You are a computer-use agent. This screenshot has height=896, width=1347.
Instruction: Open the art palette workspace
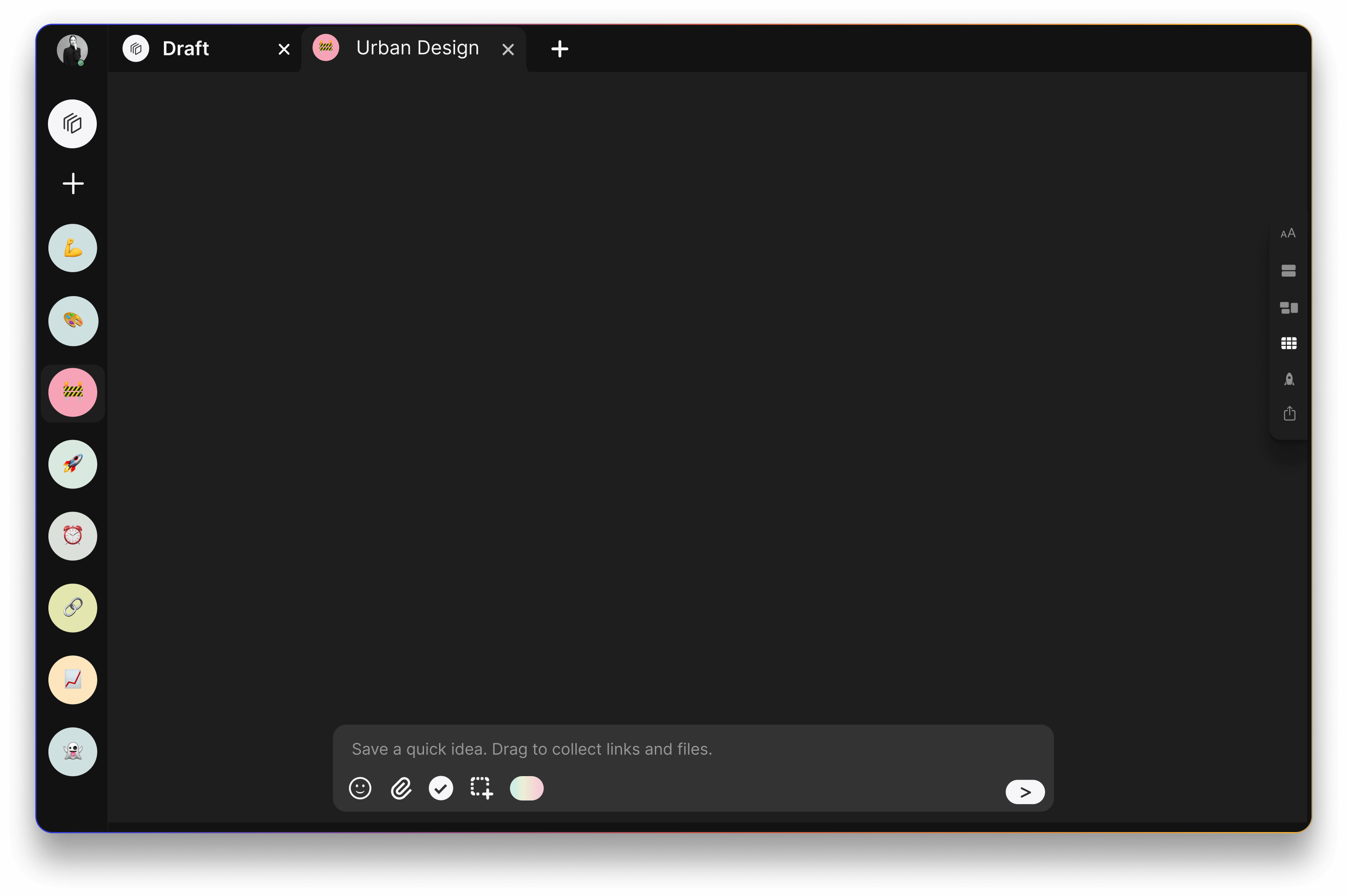[x=72, y=321]
